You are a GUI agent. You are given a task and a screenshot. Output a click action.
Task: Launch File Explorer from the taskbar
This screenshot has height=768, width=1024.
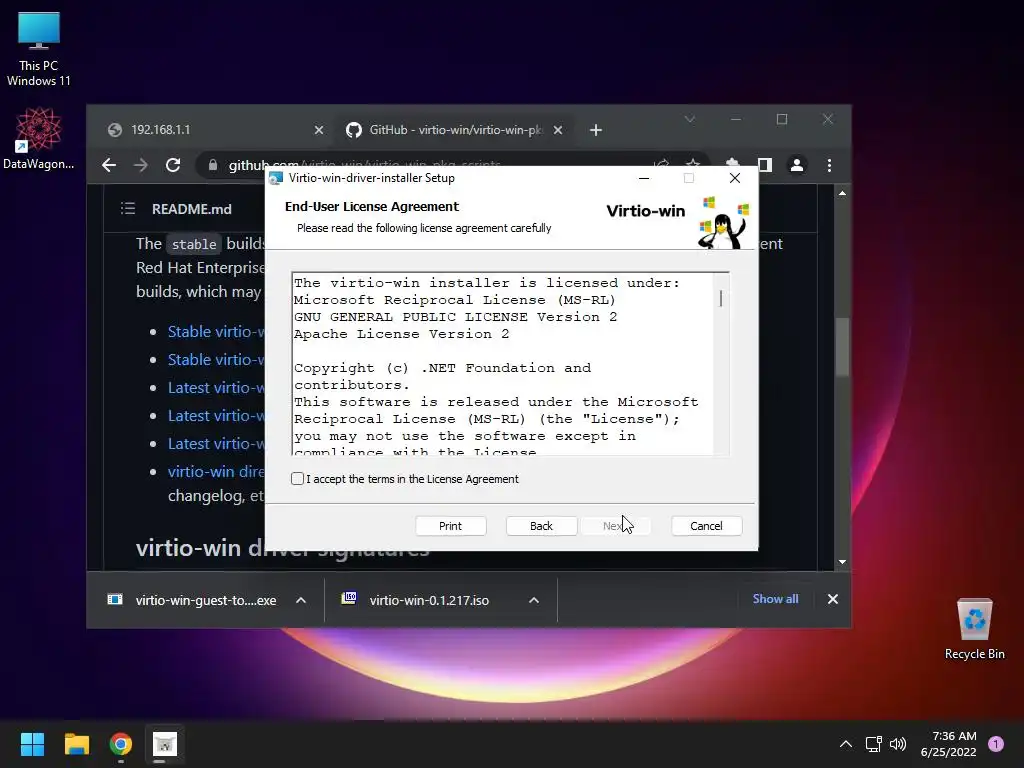(76, 744)
